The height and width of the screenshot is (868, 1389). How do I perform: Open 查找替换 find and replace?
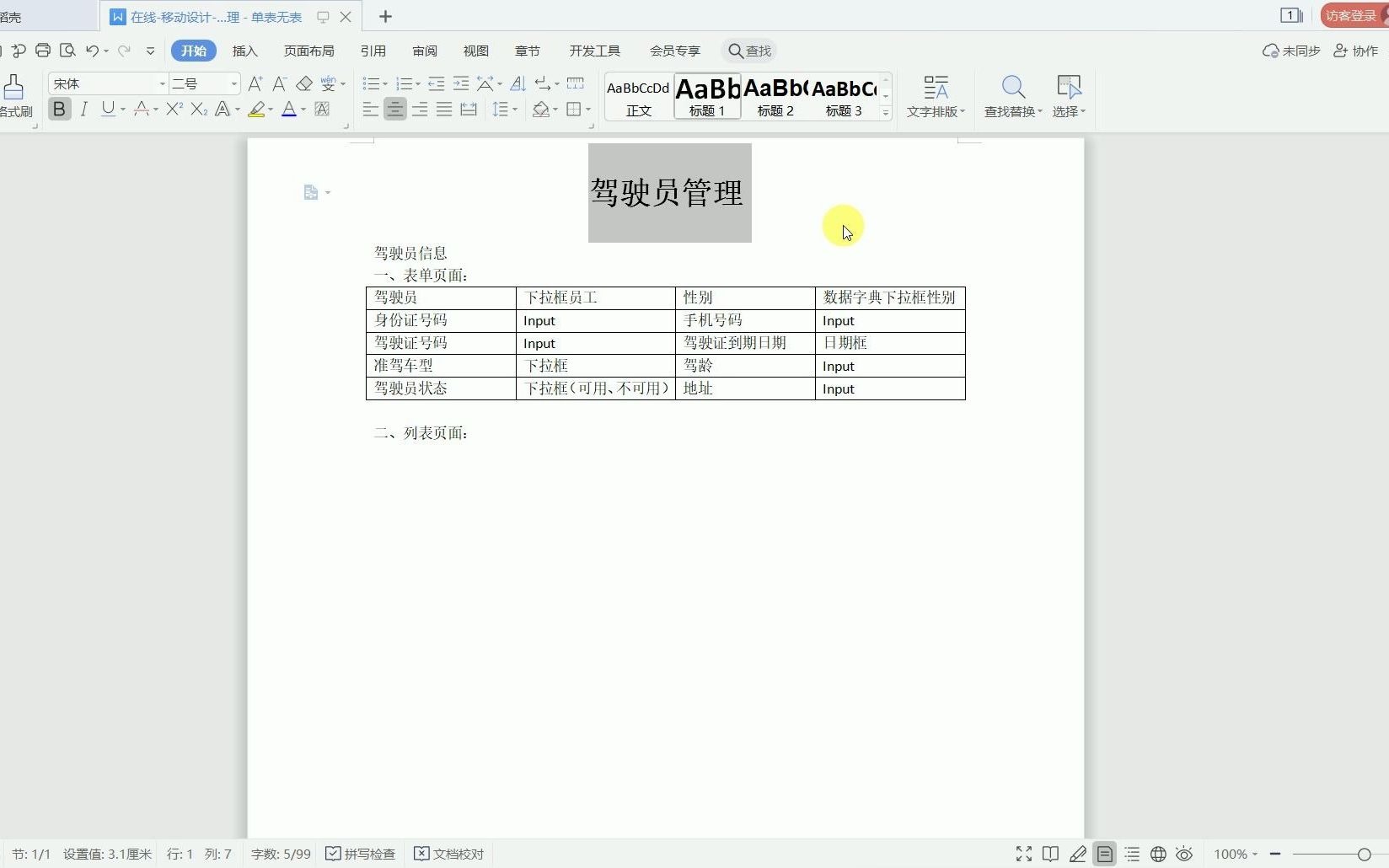pyautogui.click(x=1013, y=96)
